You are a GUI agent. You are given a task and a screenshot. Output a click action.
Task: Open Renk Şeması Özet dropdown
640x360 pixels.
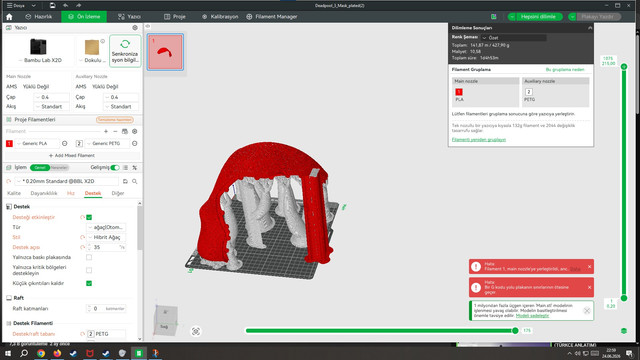click(513, 38)
